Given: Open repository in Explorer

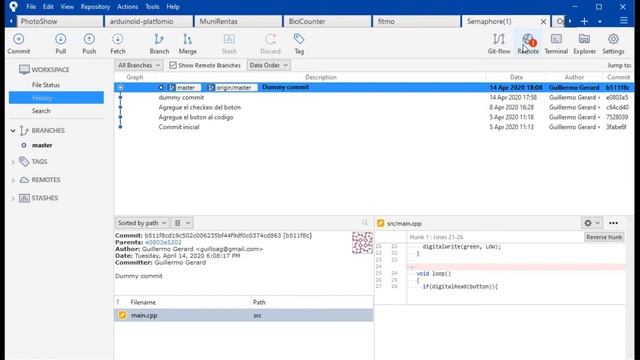Looking at the screenshot, I should pyautogui.click(x=584, y=44).
